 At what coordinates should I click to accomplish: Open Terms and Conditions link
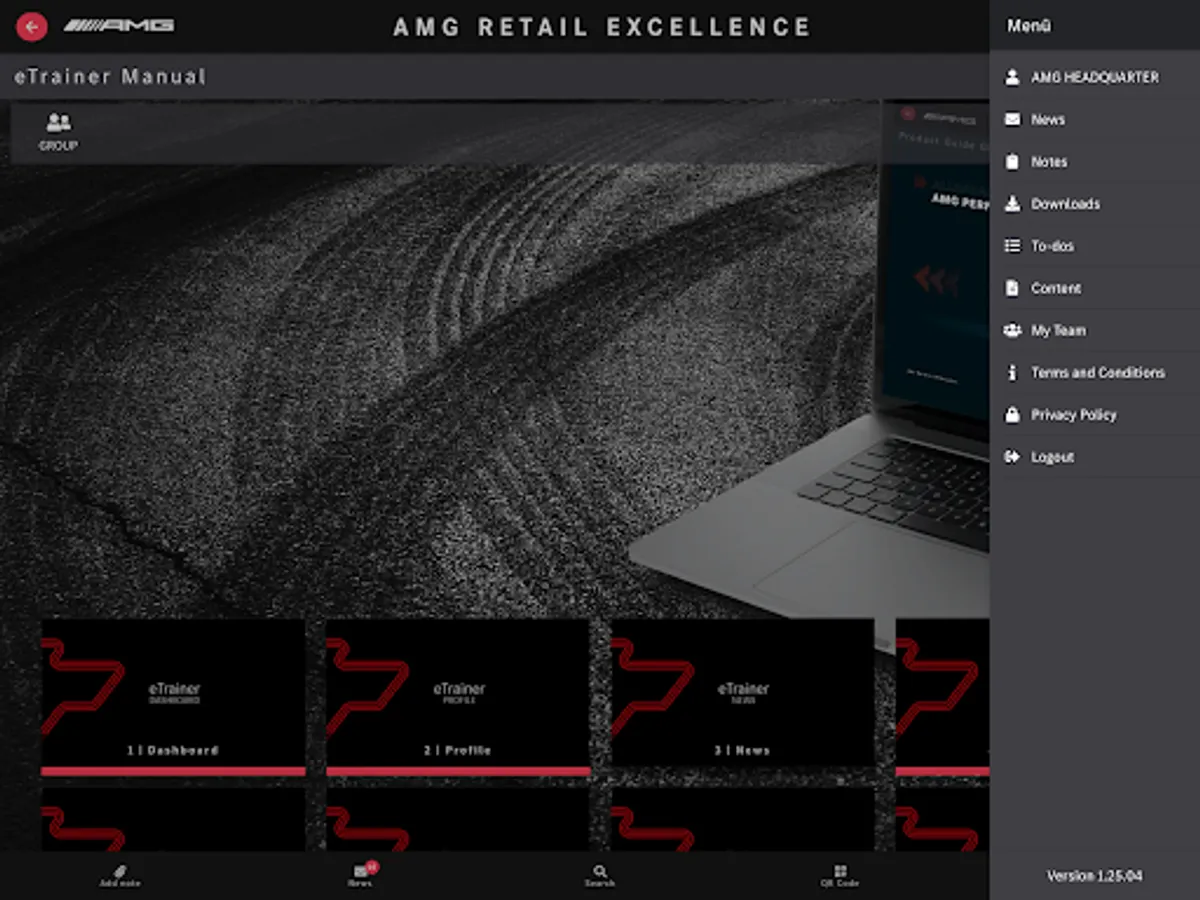coord(1098,372)
